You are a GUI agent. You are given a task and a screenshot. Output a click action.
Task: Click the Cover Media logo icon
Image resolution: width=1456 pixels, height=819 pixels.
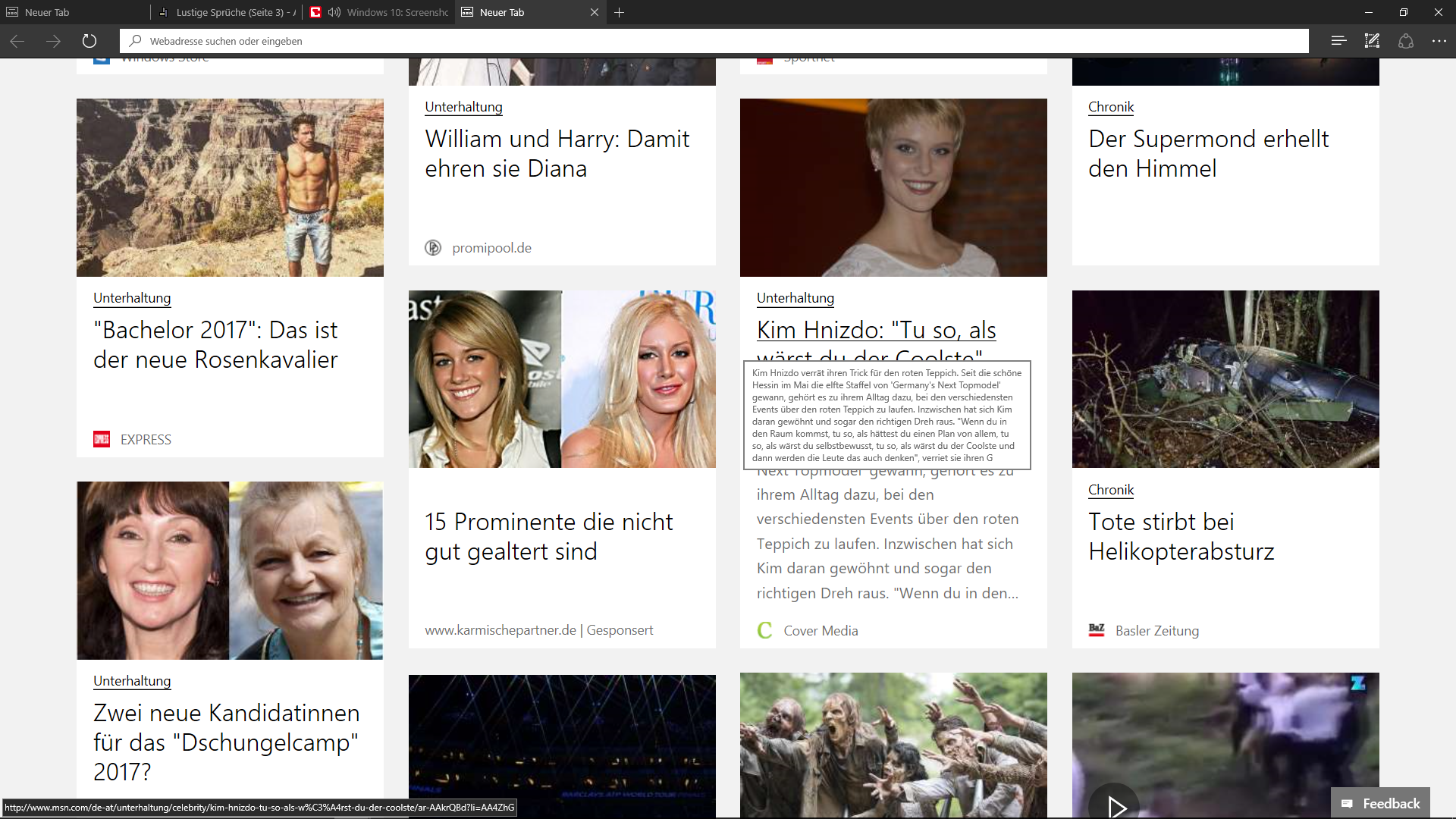(x=765, y=630)
